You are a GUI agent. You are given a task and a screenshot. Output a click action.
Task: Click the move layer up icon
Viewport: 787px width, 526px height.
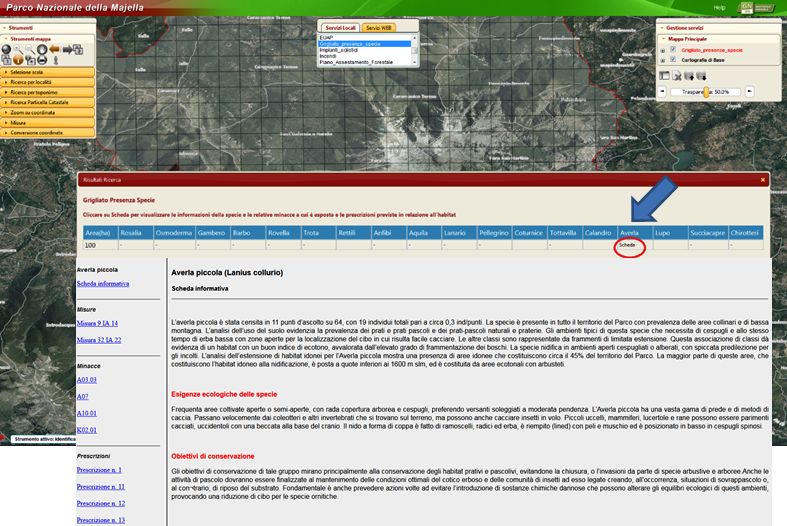pos(689,76)
